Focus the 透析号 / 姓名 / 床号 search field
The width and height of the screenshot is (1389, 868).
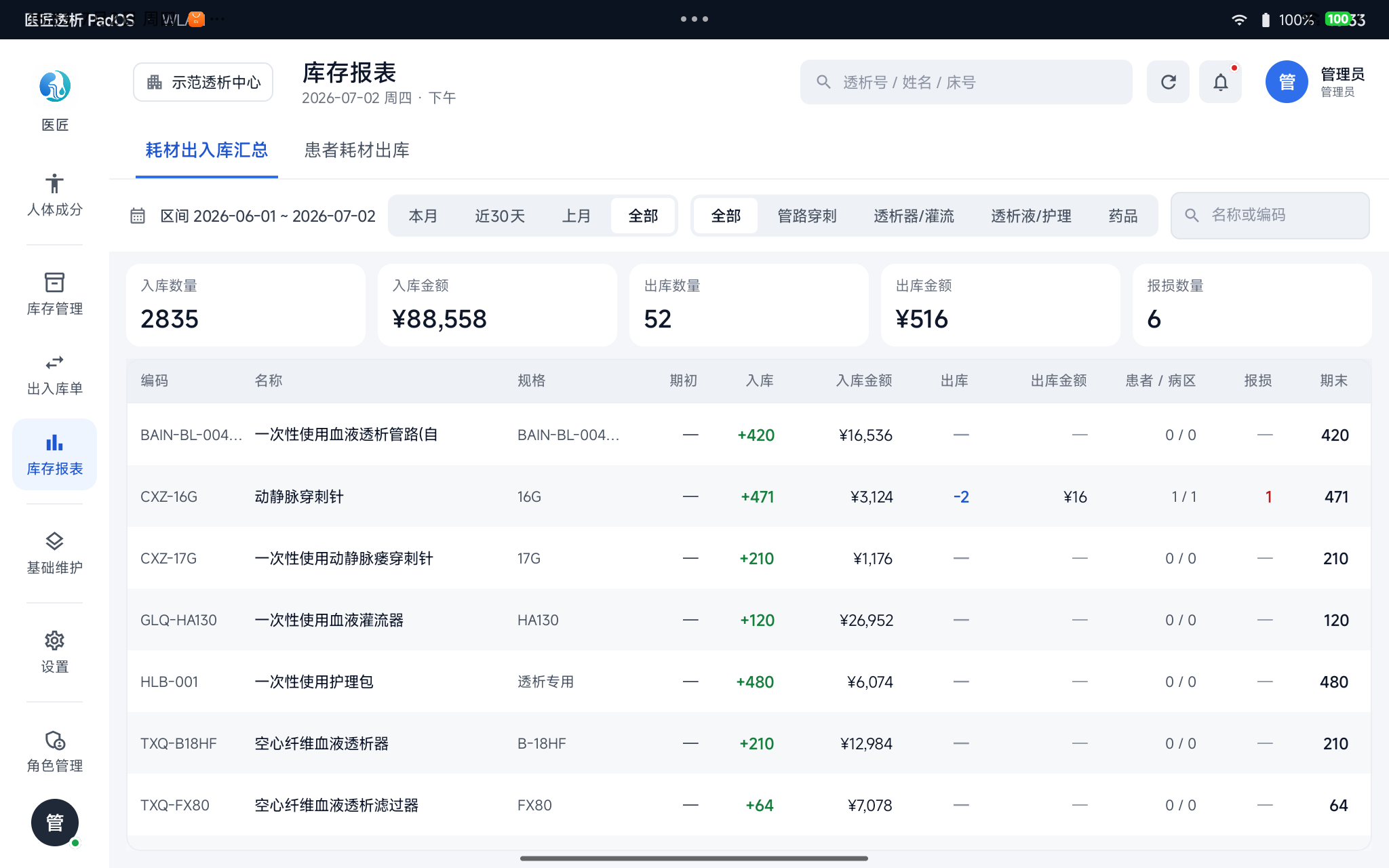(966, 82)
